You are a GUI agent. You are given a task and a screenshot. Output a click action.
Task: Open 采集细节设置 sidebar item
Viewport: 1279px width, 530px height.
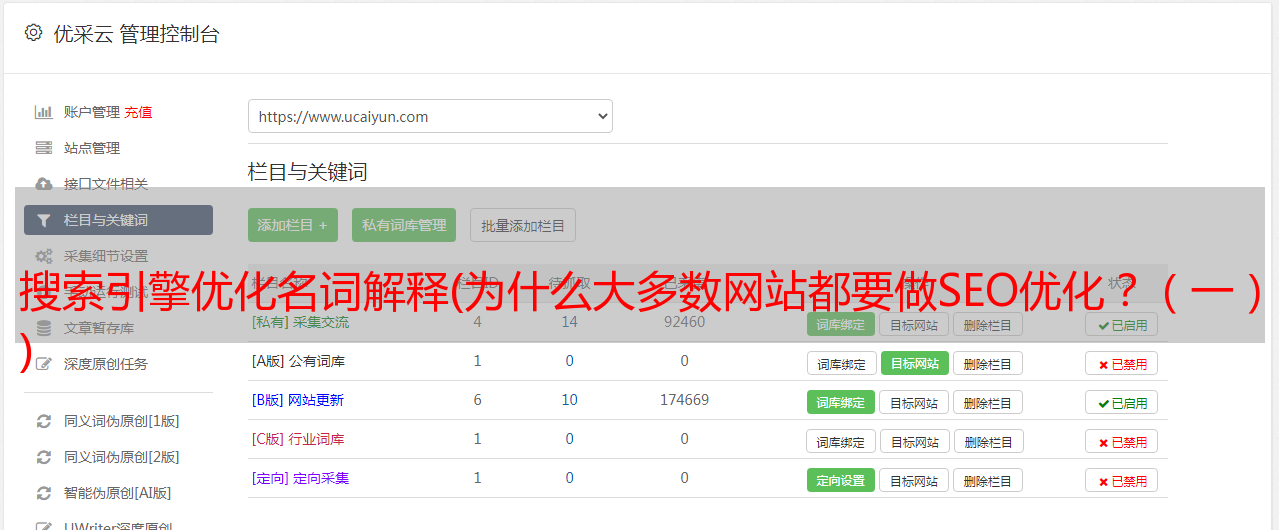(106, 256)
